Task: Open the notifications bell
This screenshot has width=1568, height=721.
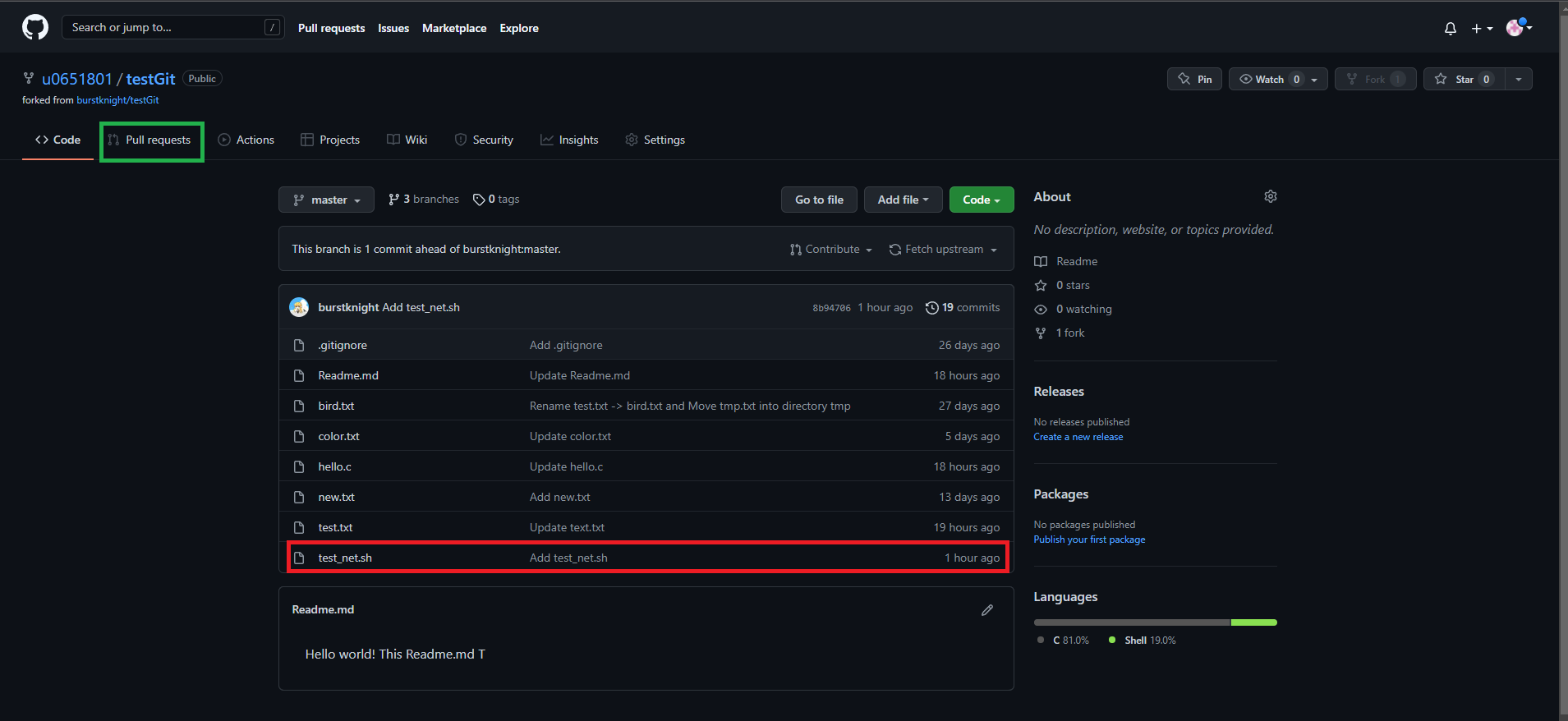Action: (x=1451, y=29)
